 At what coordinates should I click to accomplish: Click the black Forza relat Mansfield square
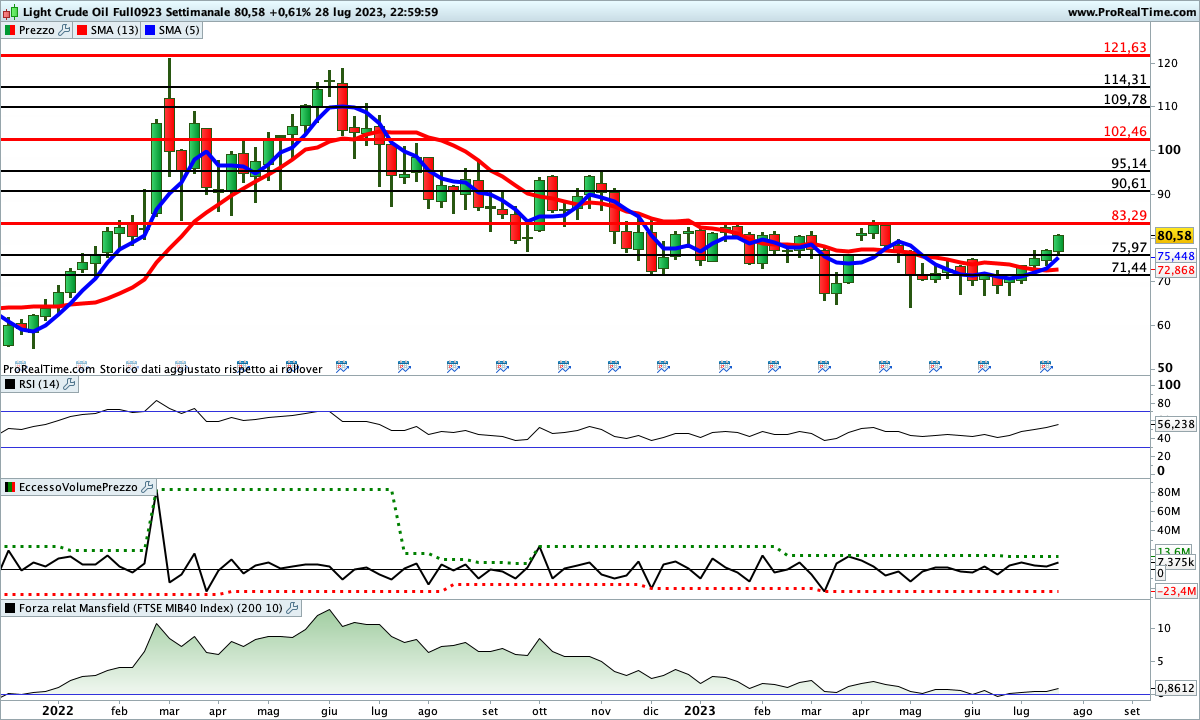click(10, 607)
